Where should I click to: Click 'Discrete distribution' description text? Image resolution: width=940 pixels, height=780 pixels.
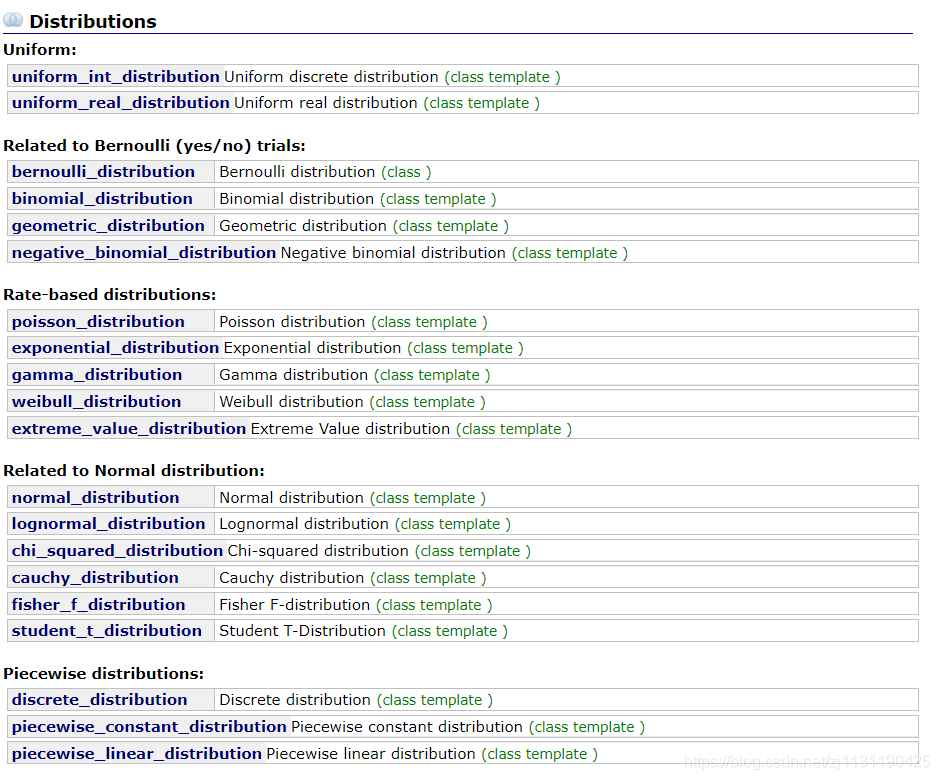pyautogui.click(x=295, y=700)
